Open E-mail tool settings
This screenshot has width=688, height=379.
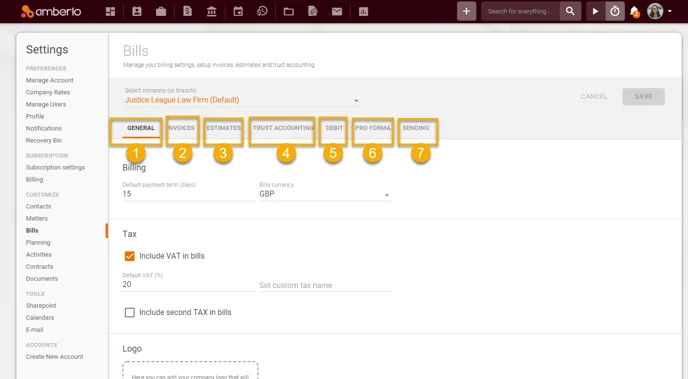34,330
